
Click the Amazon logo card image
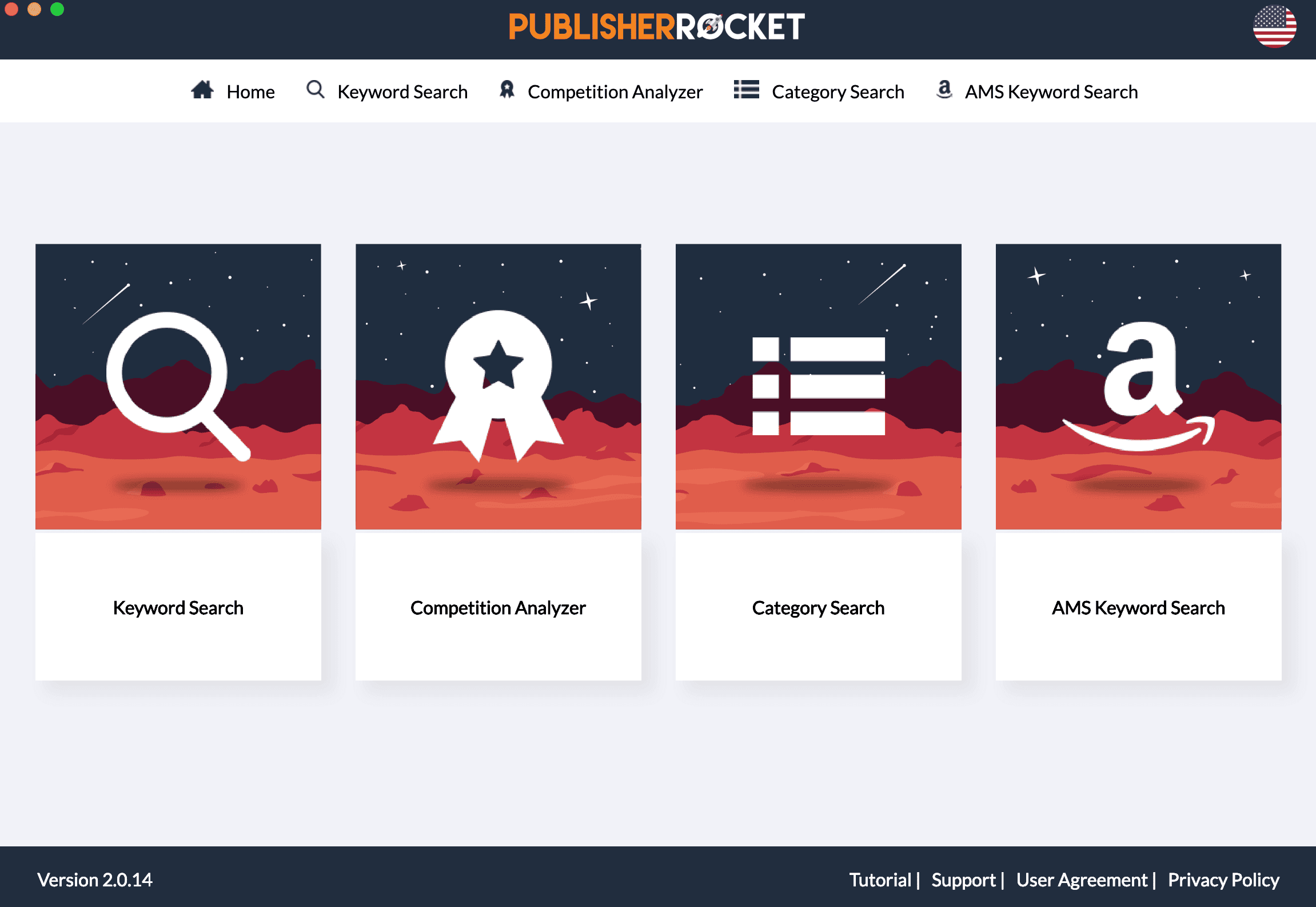1139,387
